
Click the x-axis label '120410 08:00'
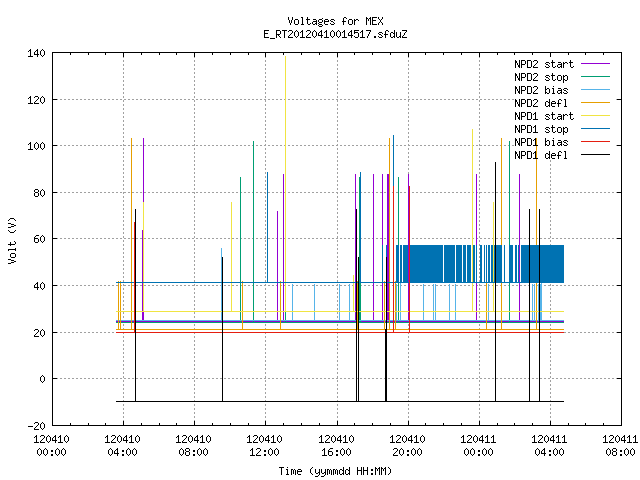tap(193, 446)
